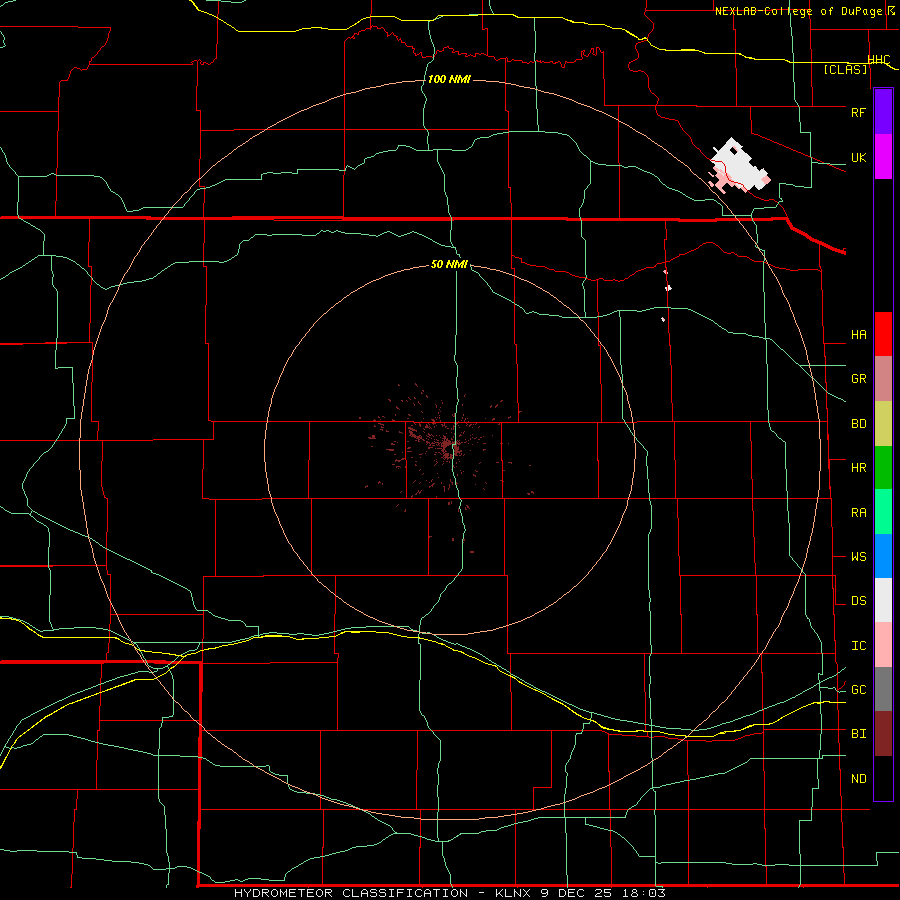Click the white dry snow echo patch

(739, 165)
